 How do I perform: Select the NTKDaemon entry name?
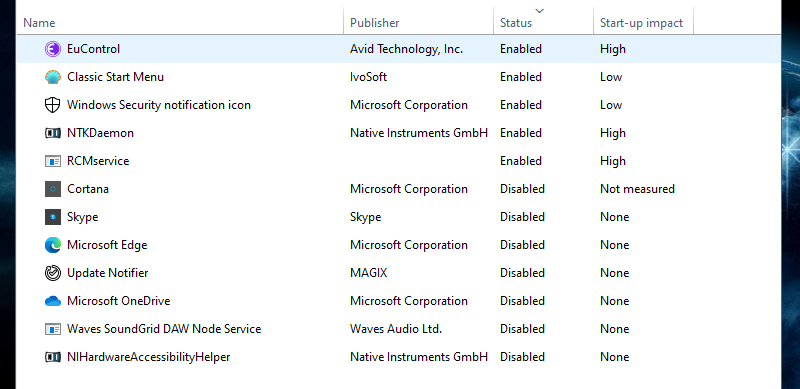click(101, 133)
